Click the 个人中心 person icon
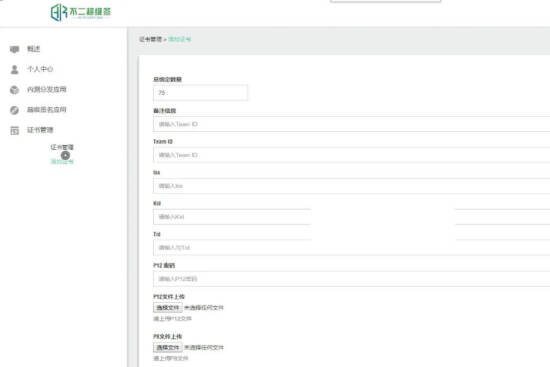550x367 pixels. click(14, 69)
